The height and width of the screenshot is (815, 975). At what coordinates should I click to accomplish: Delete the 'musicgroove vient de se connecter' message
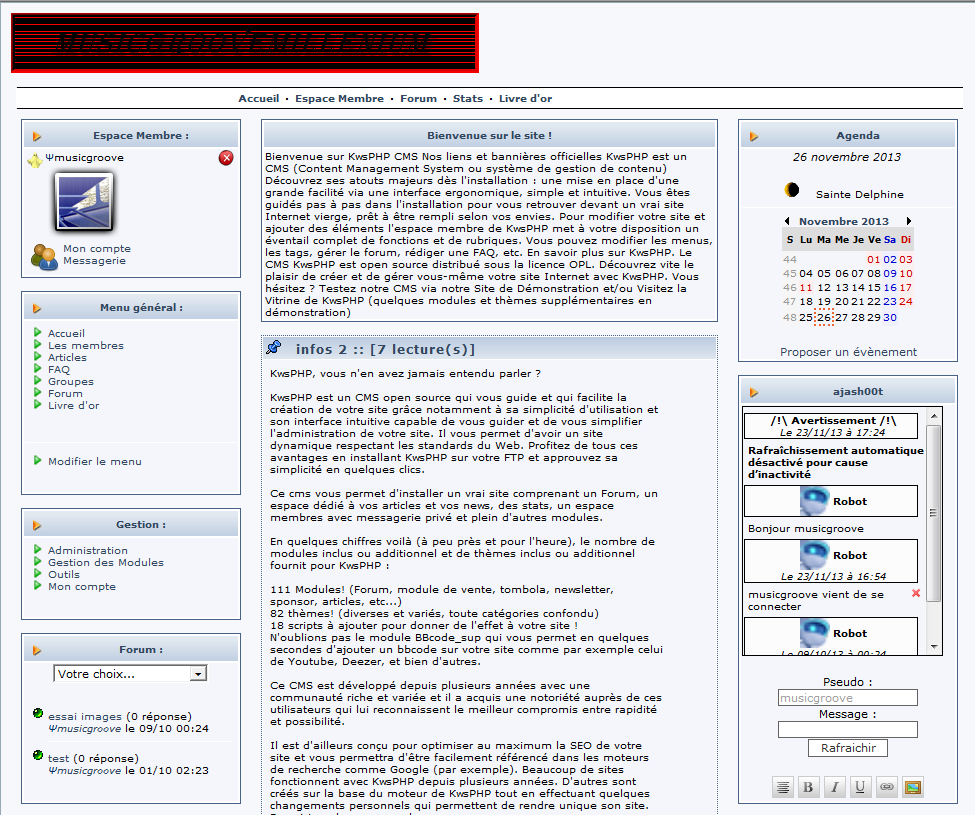pyautogui.click(x=916, y=593)
